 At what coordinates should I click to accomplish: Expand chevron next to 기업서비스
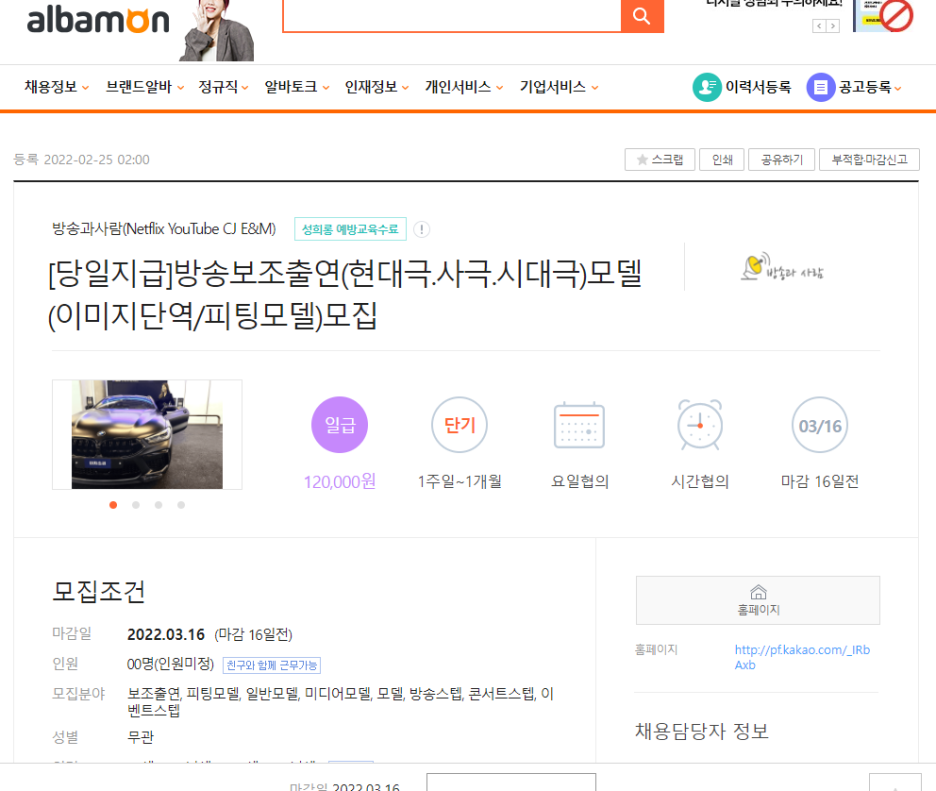tap(595, 88)
